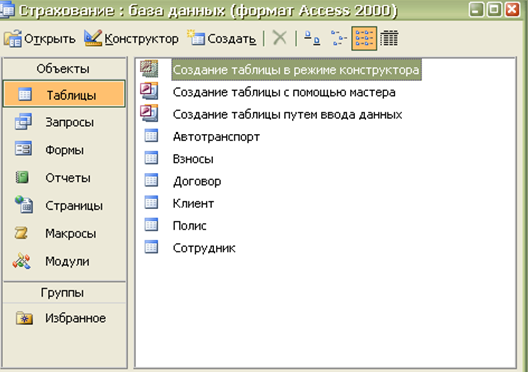
Task: Select the Сотрудник table
Action: (x=204, y=248)
